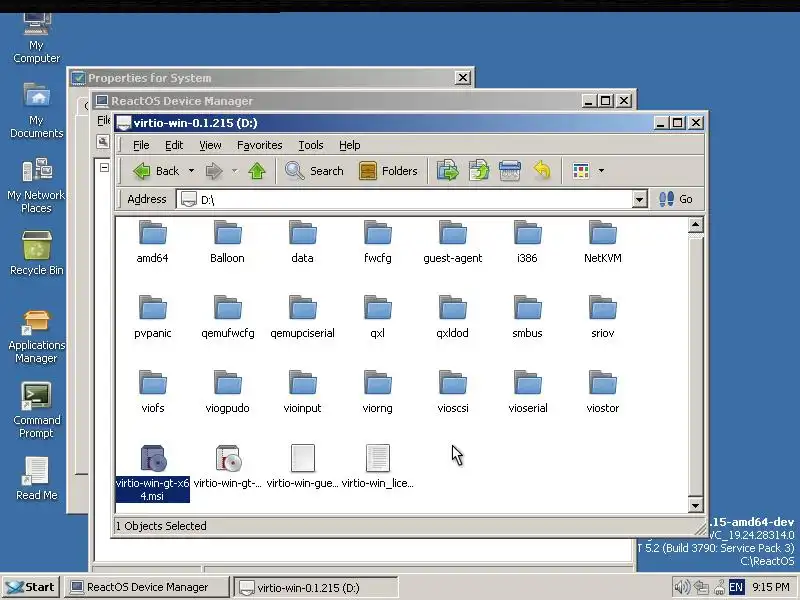Select the My Computer desktop icon
Viewport: 800px width, 600px height.
[x=36, y=39]
